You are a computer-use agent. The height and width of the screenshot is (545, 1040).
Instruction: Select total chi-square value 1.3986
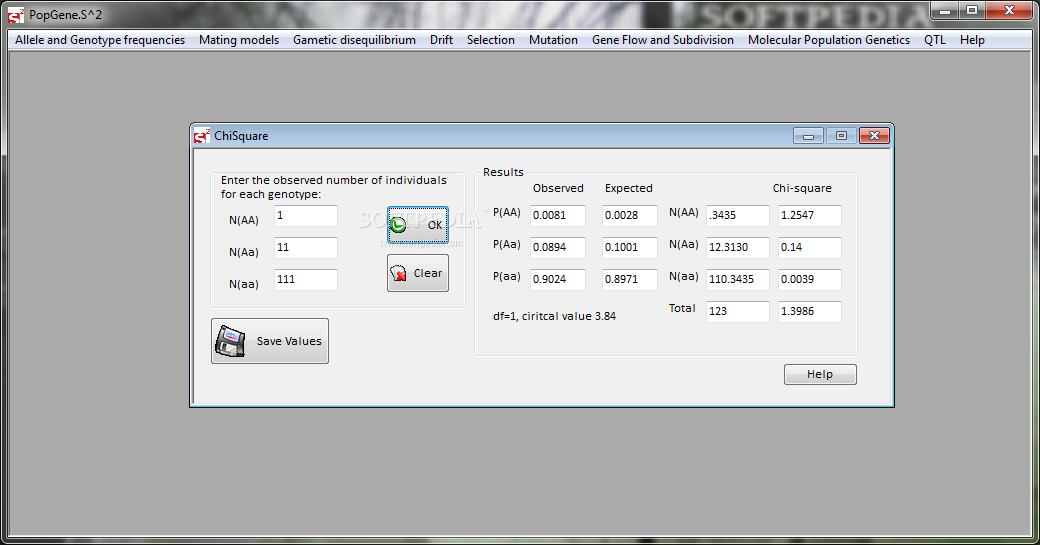click(810, 311)
